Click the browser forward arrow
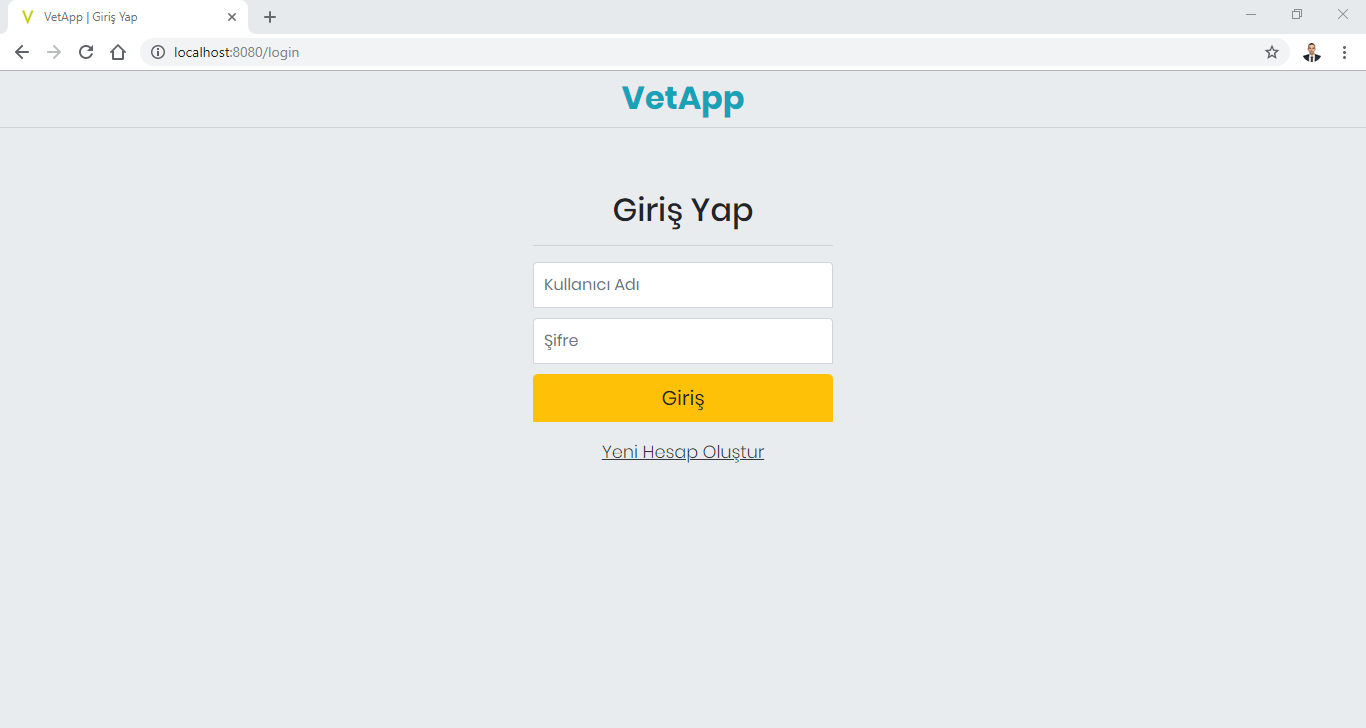The height and width of the screenshot is (728, 1366). 54,52
